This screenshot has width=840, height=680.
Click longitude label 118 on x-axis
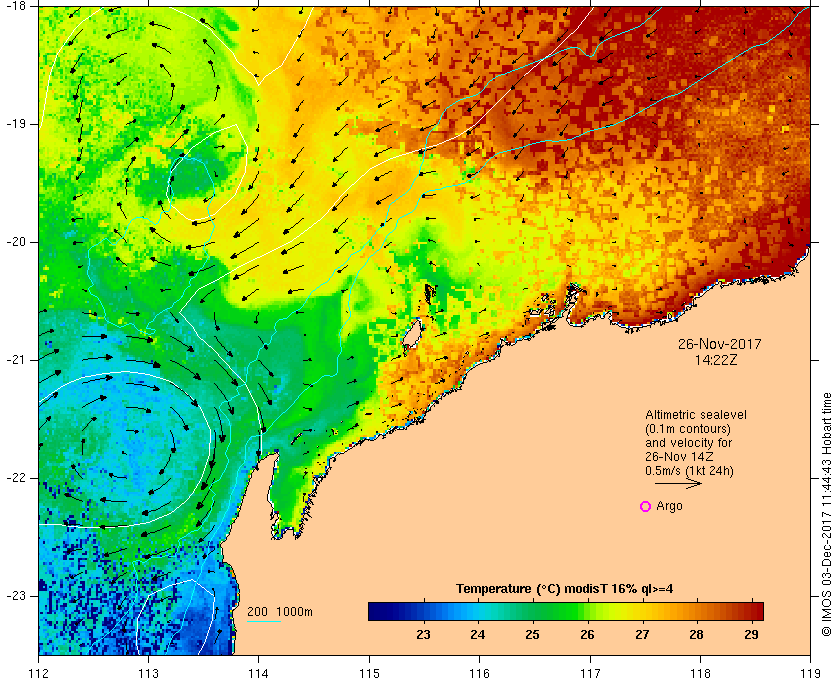coord(700,673)
